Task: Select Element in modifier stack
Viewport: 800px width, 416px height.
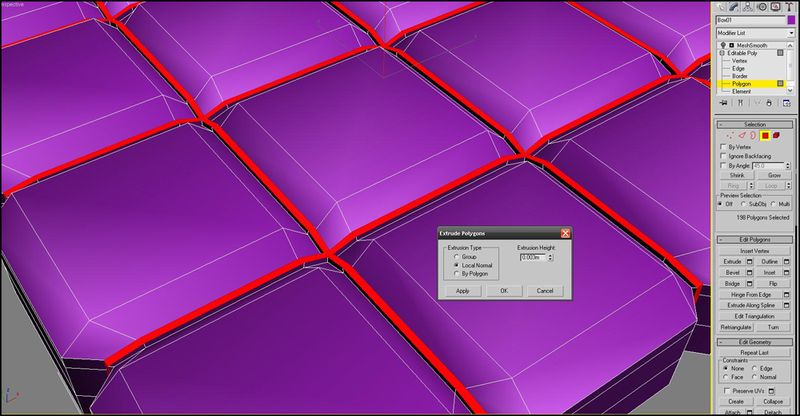Action: coord(741,91)
